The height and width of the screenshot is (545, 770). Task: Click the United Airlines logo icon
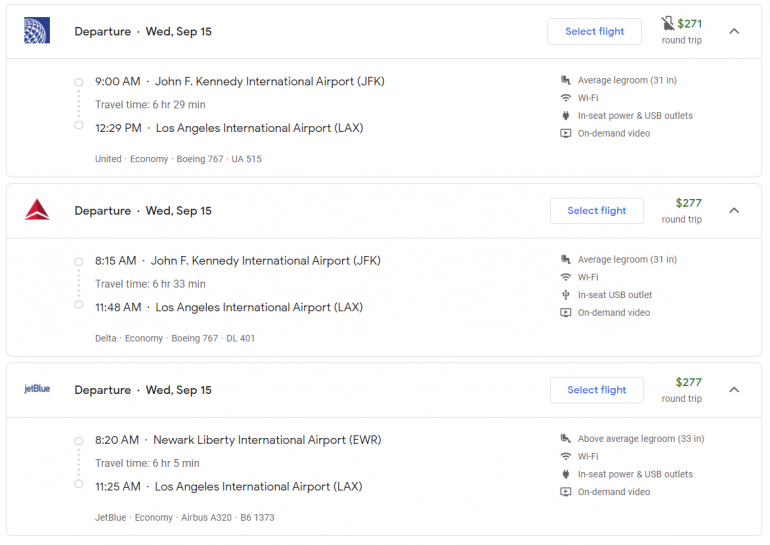(37, 31)
